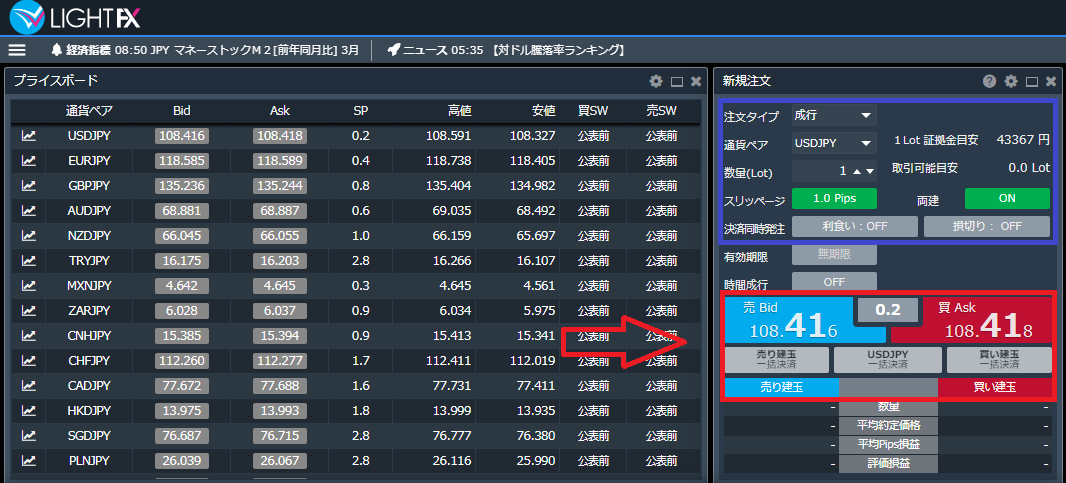Image resolution: width=1066 pixels, height=483 pixels.
Task: Open CHFJPY chart icon
Action: click(29, 361)
